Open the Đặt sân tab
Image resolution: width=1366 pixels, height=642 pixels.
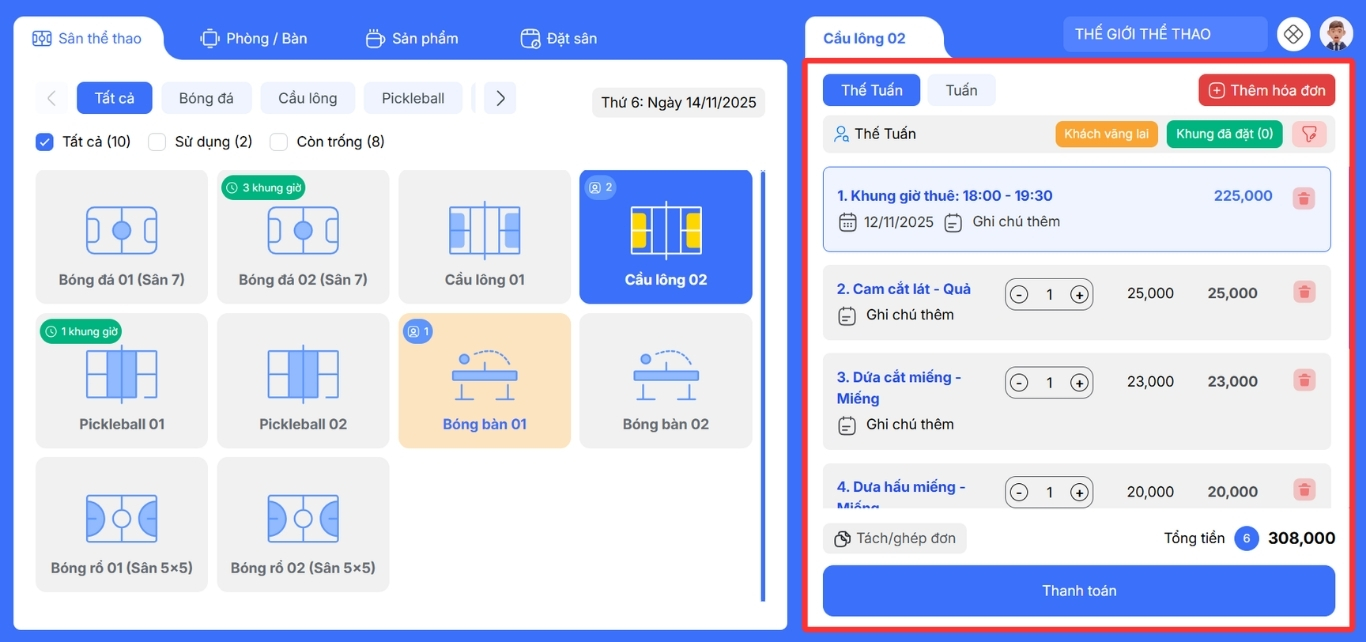click(x=559, y=39)
